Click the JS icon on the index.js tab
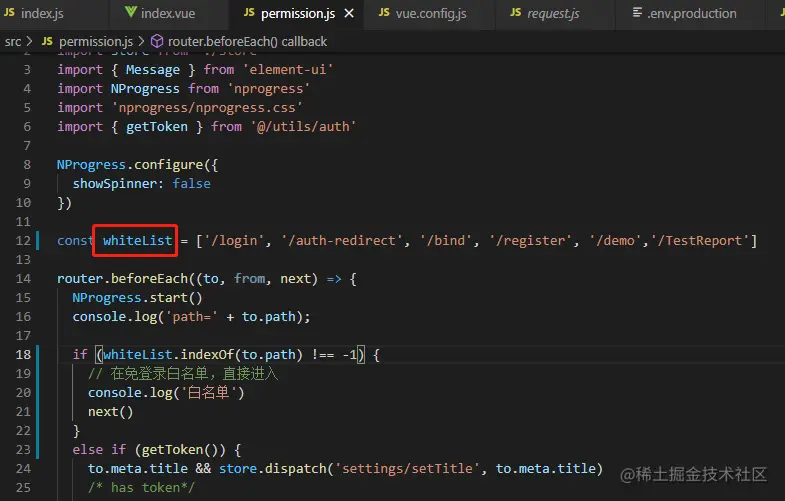The width and height of the screenshot is (785, 501). 10,12
